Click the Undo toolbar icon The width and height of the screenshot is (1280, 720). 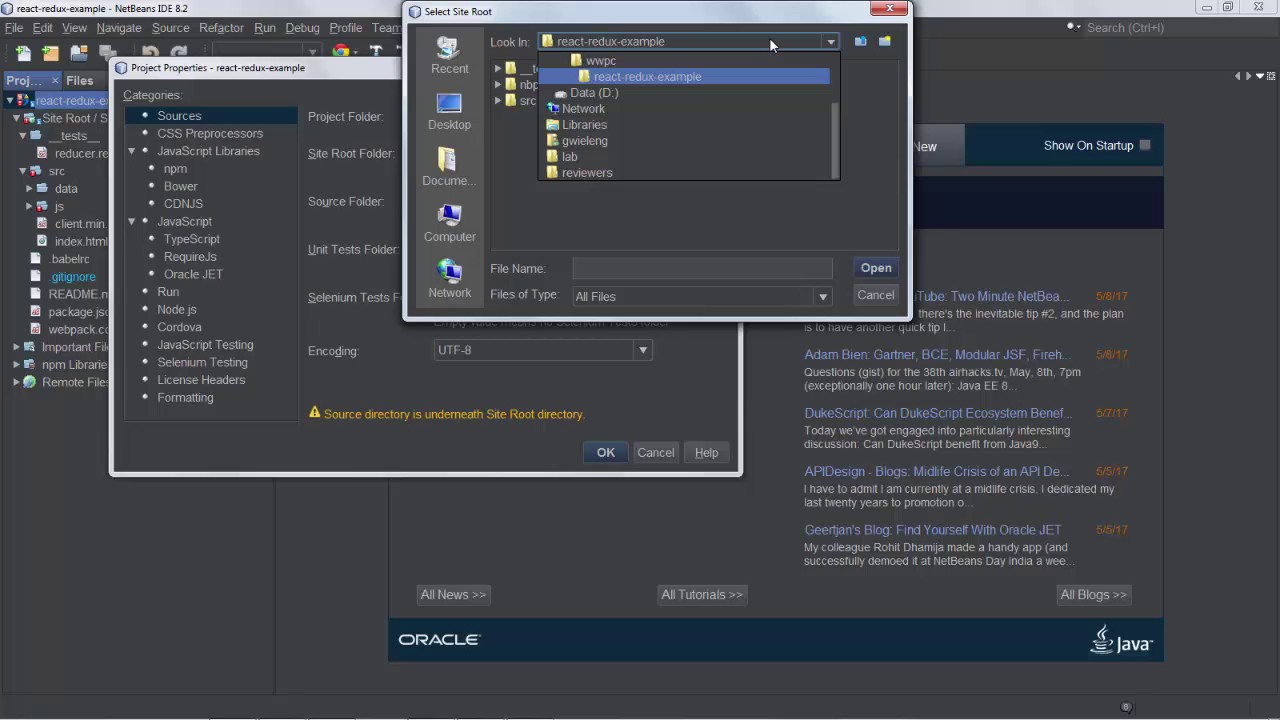150,52
